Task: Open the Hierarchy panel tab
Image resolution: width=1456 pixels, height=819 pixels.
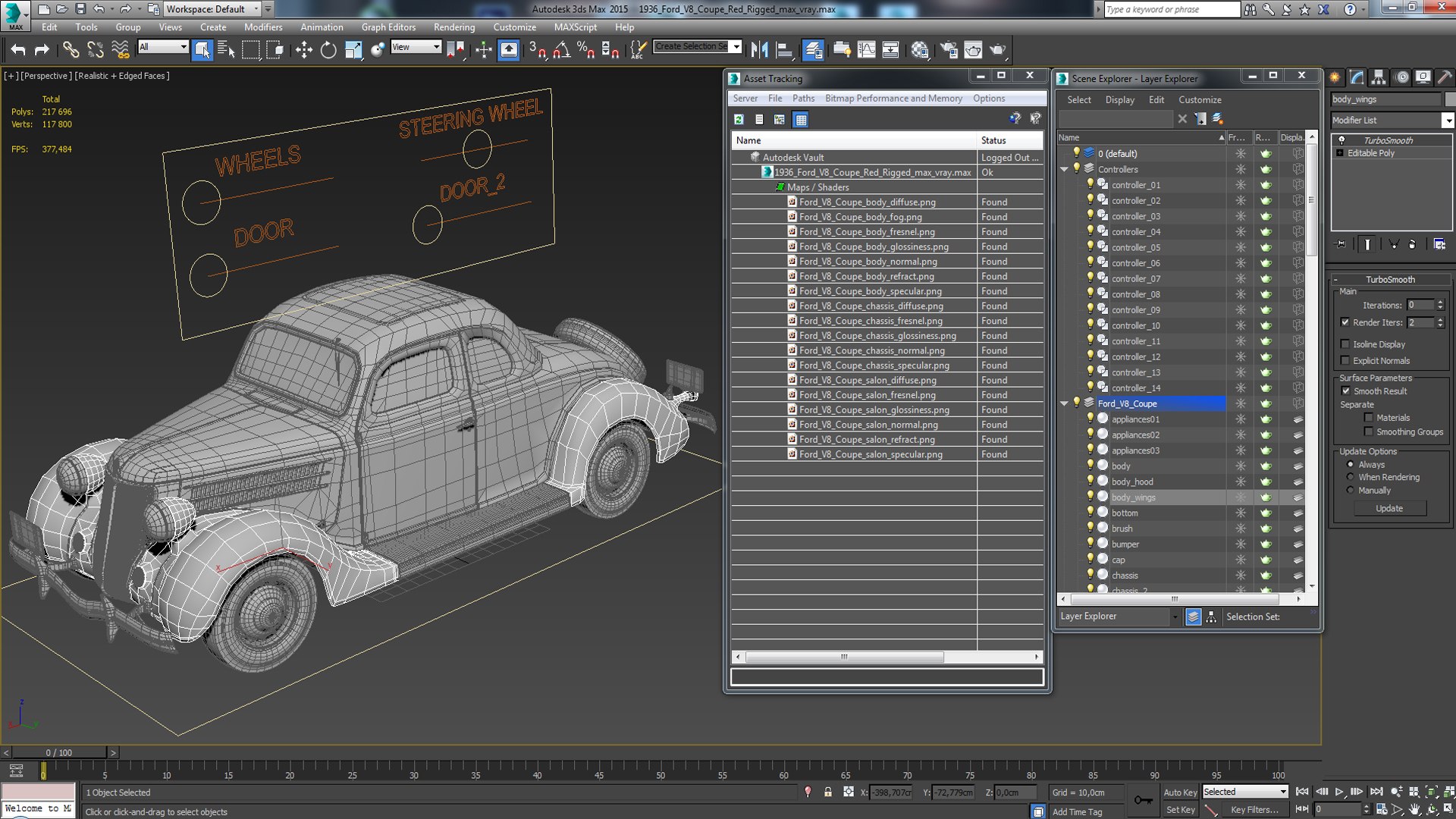Action: [x=1379, y=77]
